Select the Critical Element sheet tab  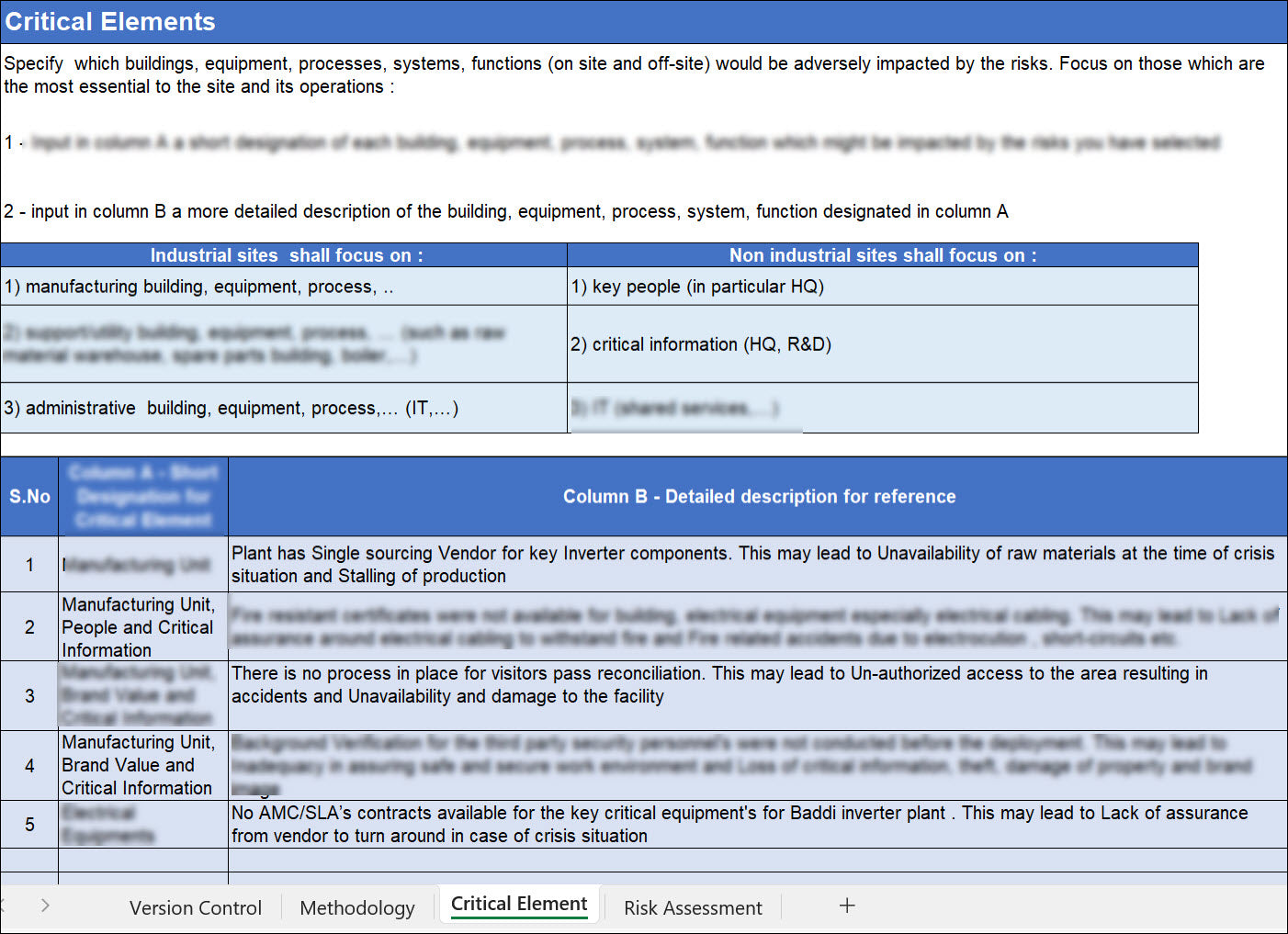coord(519,904)
